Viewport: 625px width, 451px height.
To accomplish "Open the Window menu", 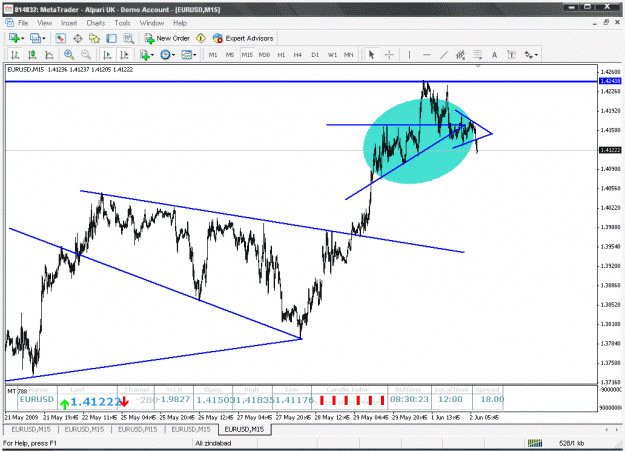I will (x=151, y=23).
